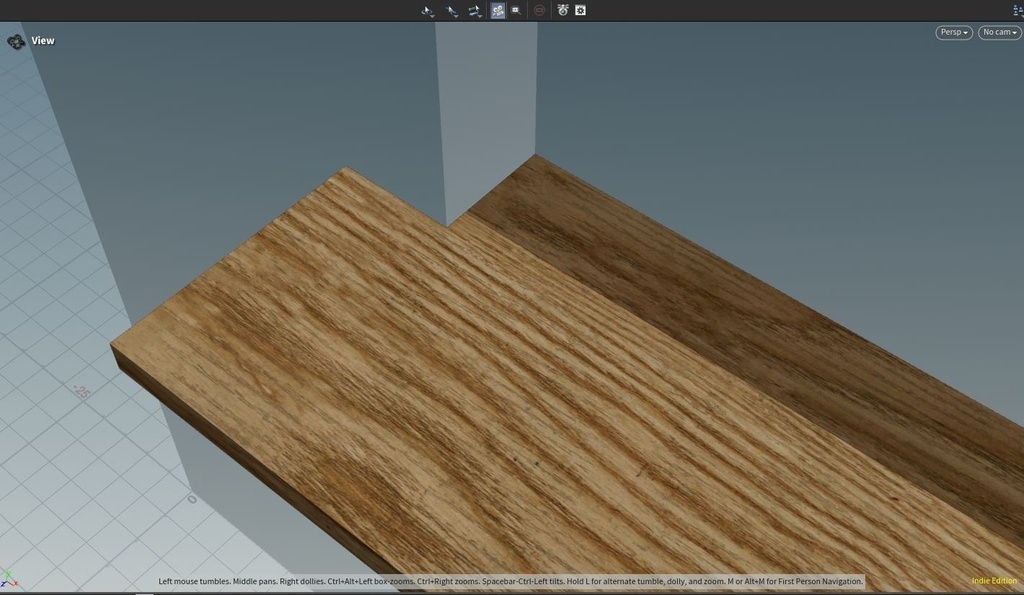Open the gear settings icon in top toolbar
Screen dimensions: 1024x595
(x=580, y=10)
